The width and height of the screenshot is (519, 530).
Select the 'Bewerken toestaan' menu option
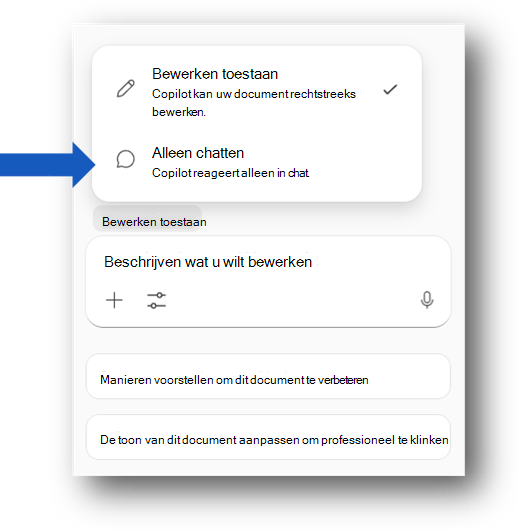pos(257,92)
